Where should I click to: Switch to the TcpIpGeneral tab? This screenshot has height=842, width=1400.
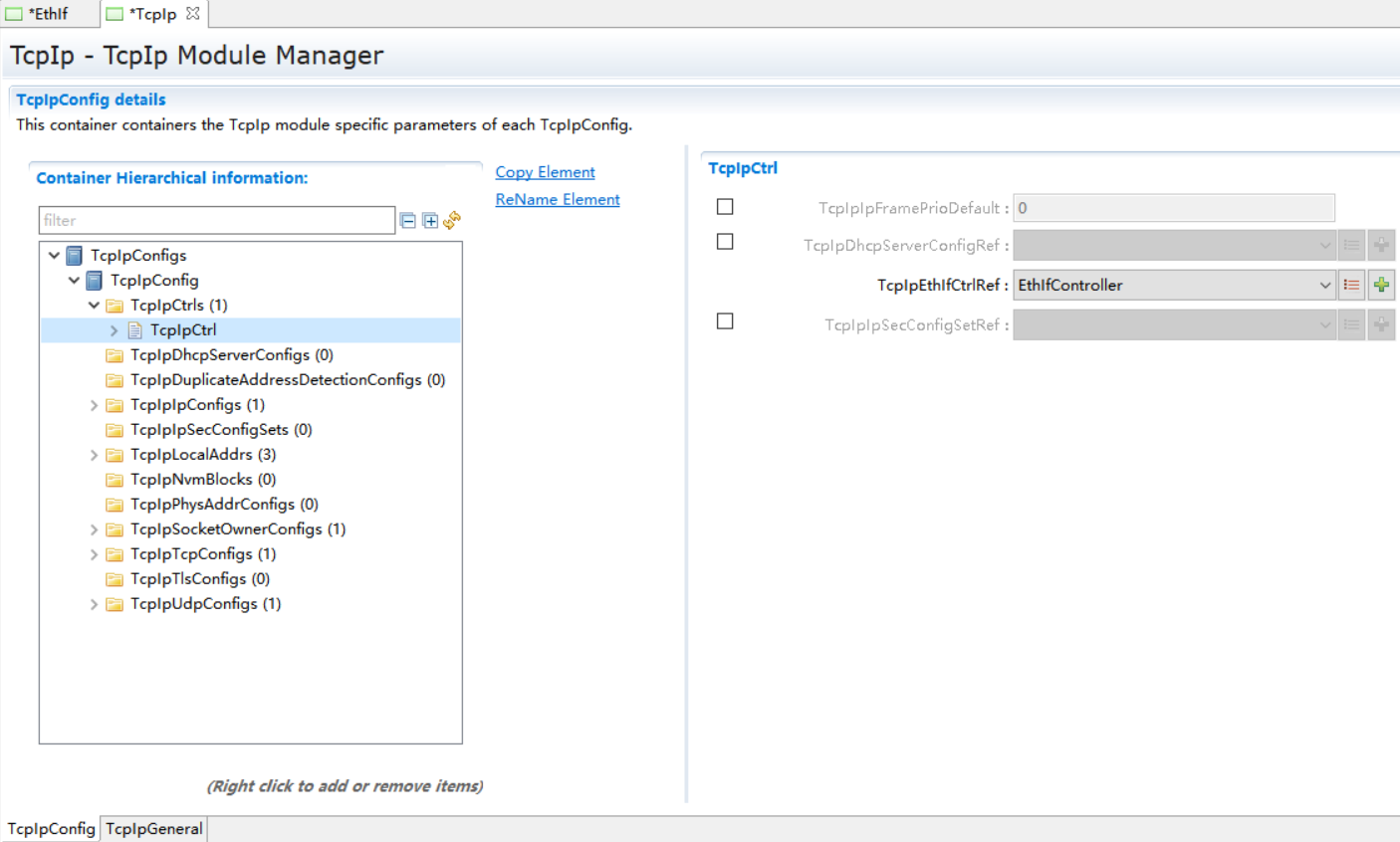point(154,828)
